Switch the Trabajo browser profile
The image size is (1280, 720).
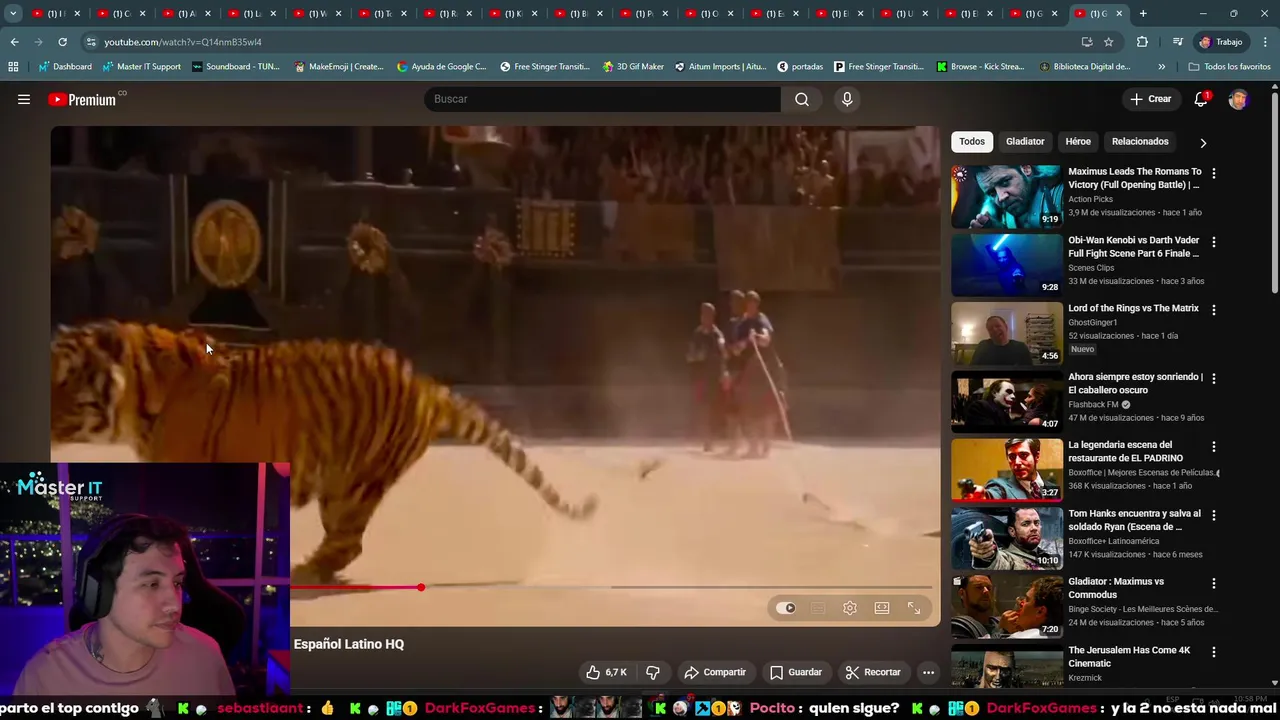[1221, 42]
